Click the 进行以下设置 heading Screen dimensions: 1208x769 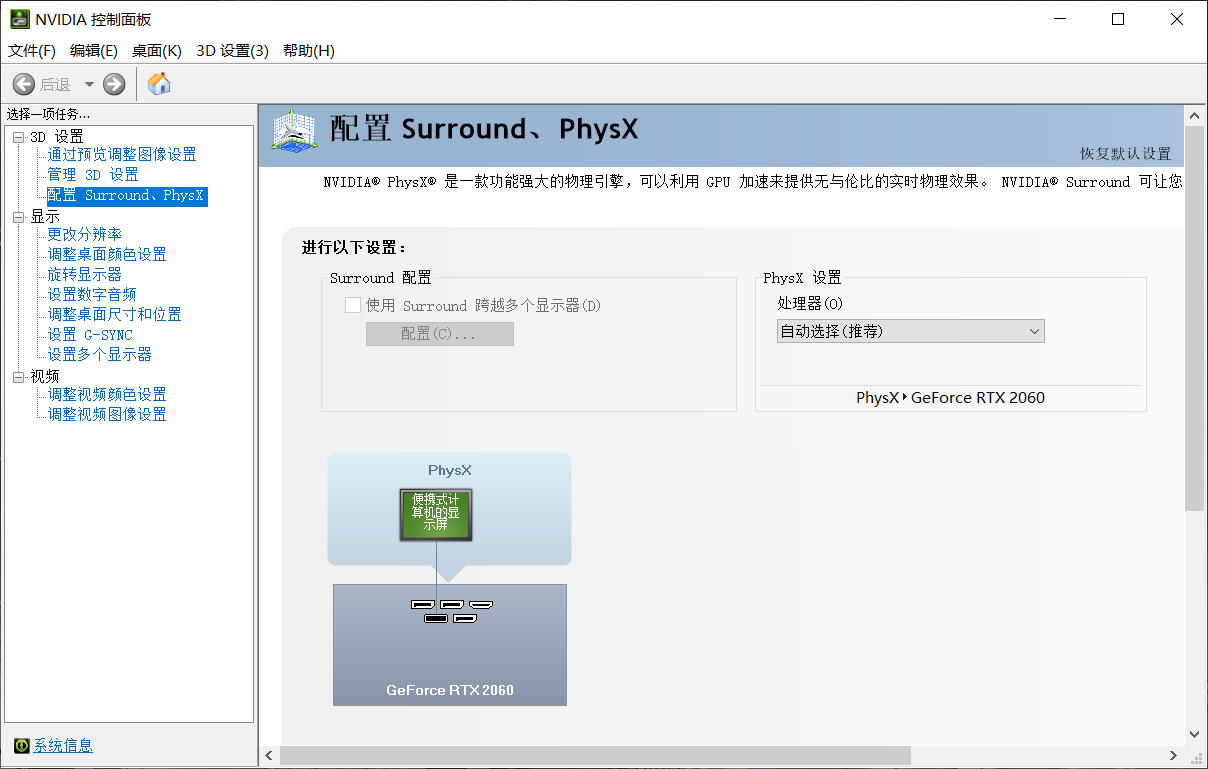[354, 248]
